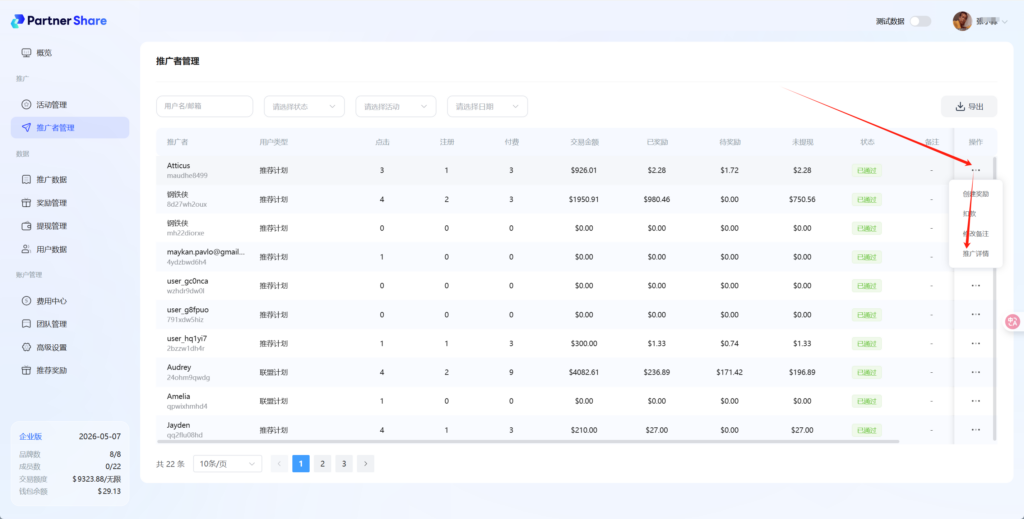The height and width of the screenshot is (519, 1024).
Task: Select the 用户数据 sidebar icon
Action: coord(26,249)
